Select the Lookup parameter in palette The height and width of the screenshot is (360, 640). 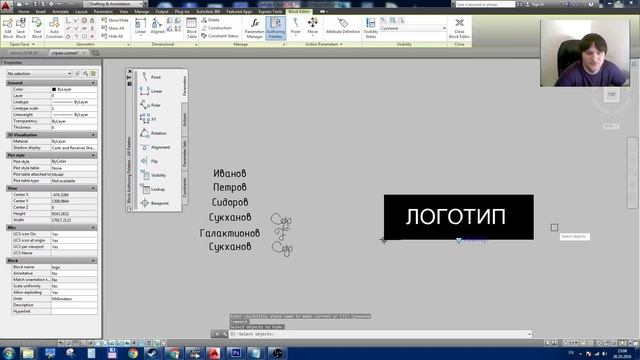point(152,189)
